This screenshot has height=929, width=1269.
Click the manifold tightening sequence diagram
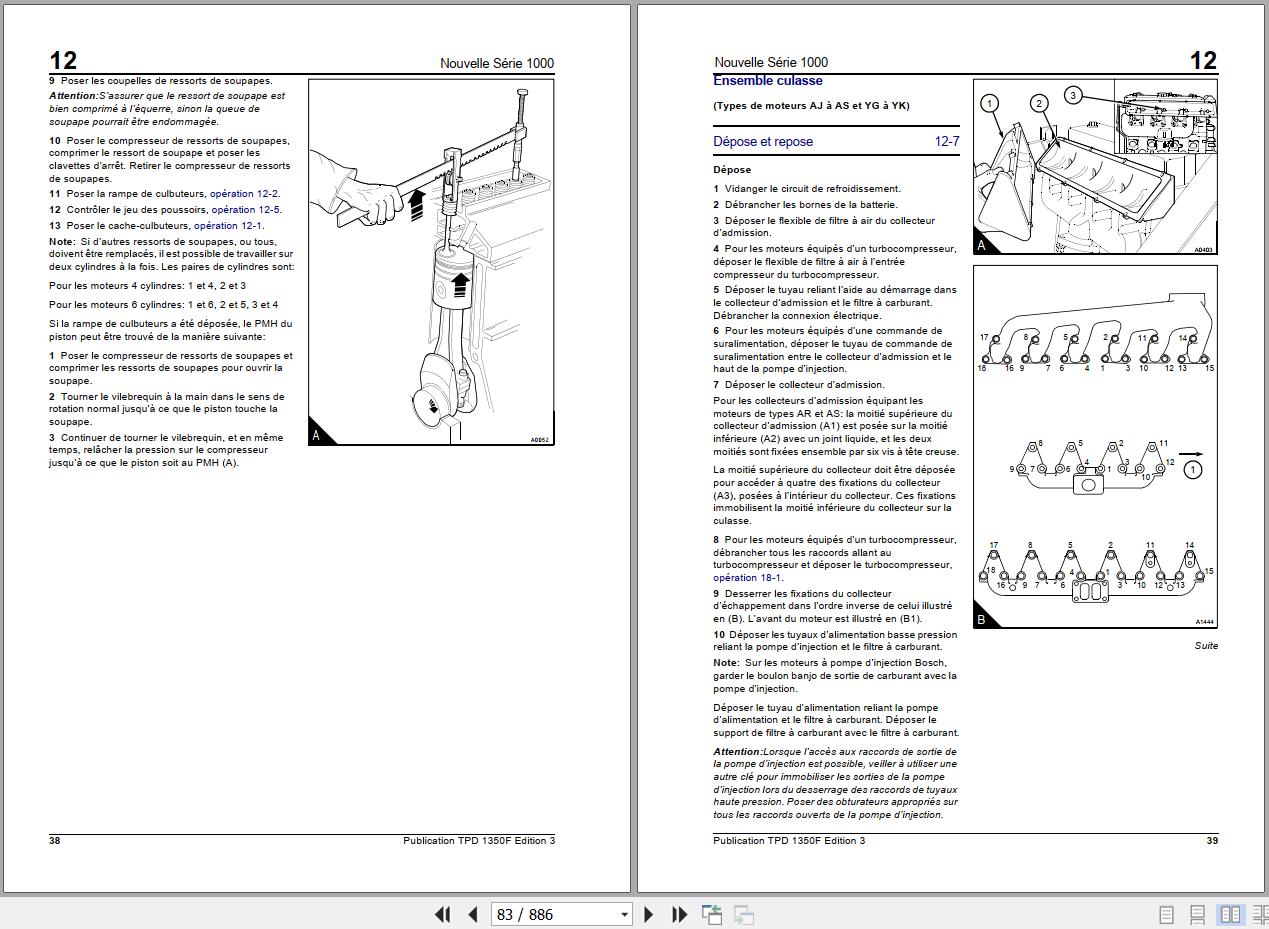1095,447
